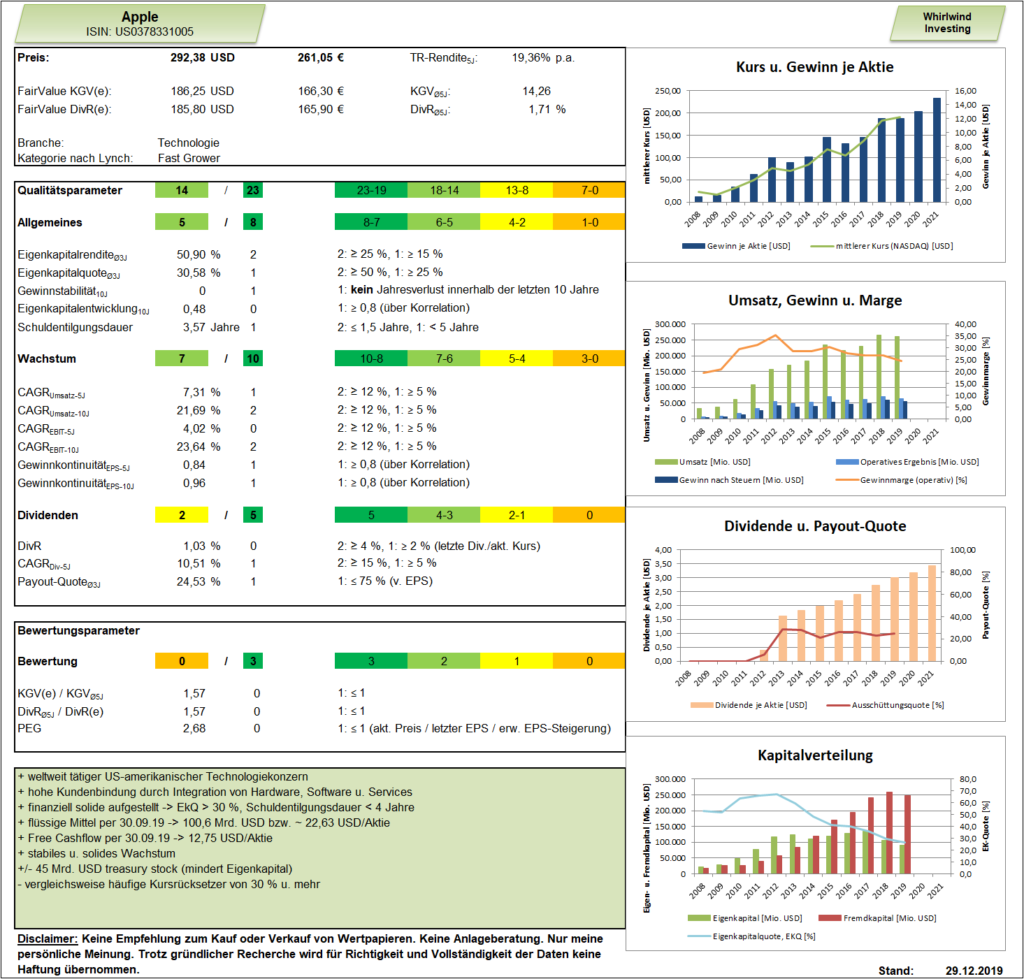Click the Stand date 29.12.2019
This screenshot has width=1024, height=979.
point(974,971)
